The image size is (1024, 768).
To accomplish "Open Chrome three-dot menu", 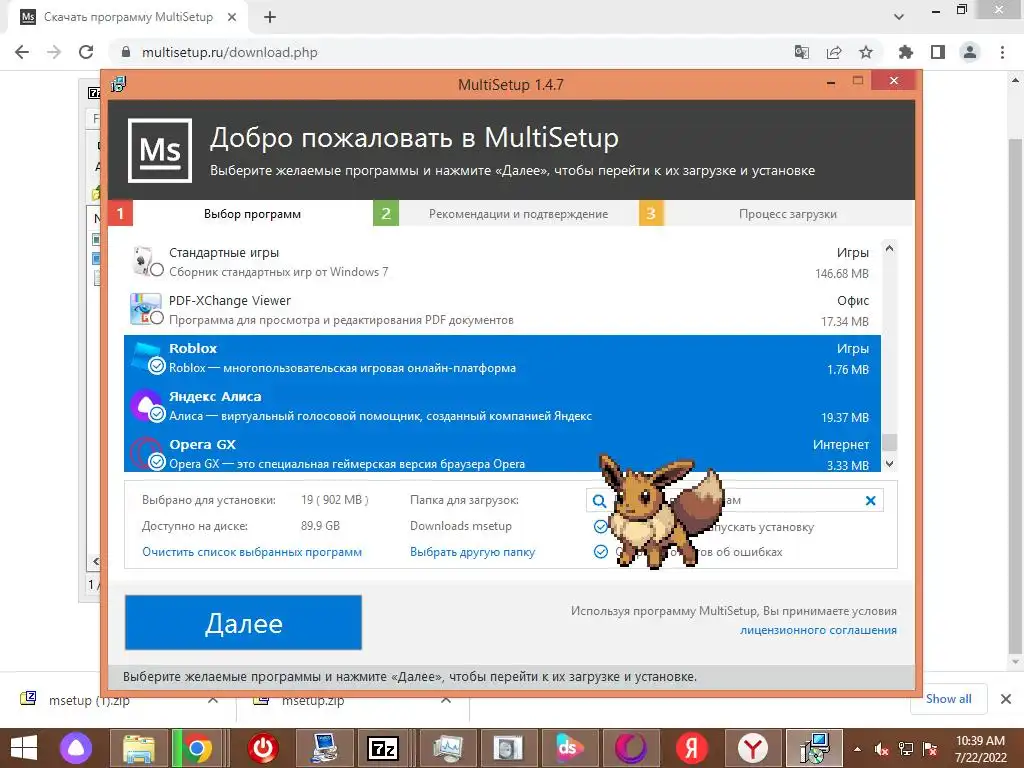I will click(x=1002, y=52).
